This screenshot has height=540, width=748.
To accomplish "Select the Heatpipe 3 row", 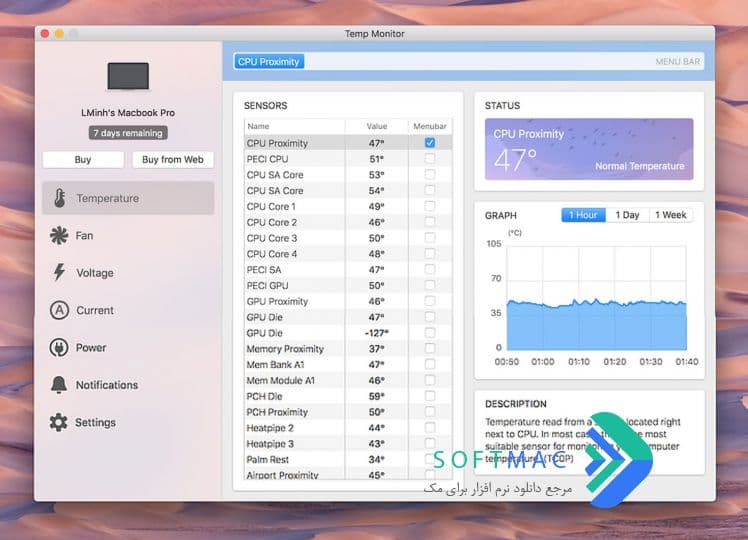I will click(x=348, y=444).
